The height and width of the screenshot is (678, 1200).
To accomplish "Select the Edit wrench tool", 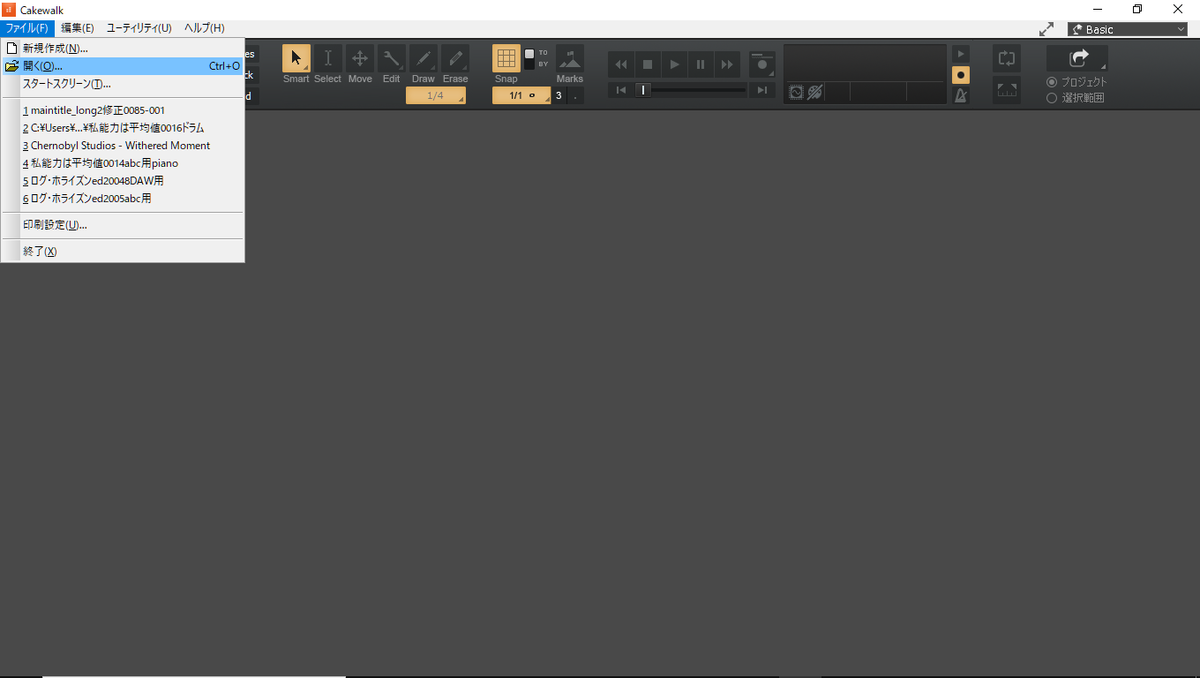I will point(391,58).
